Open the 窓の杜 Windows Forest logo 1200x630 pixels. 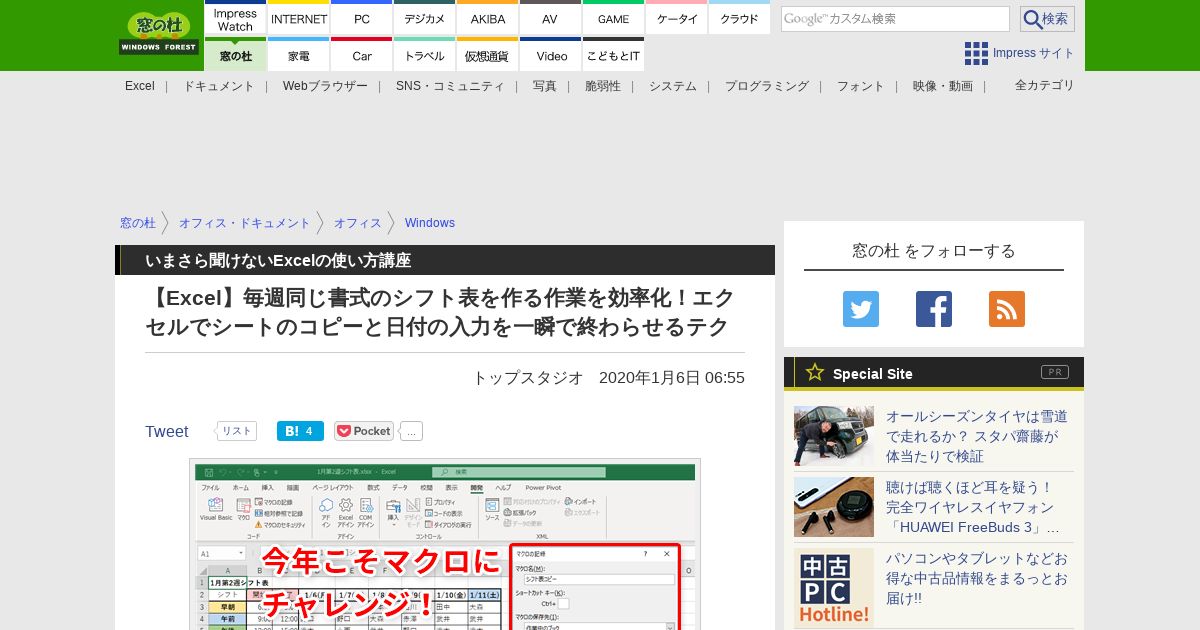point(160,33)
